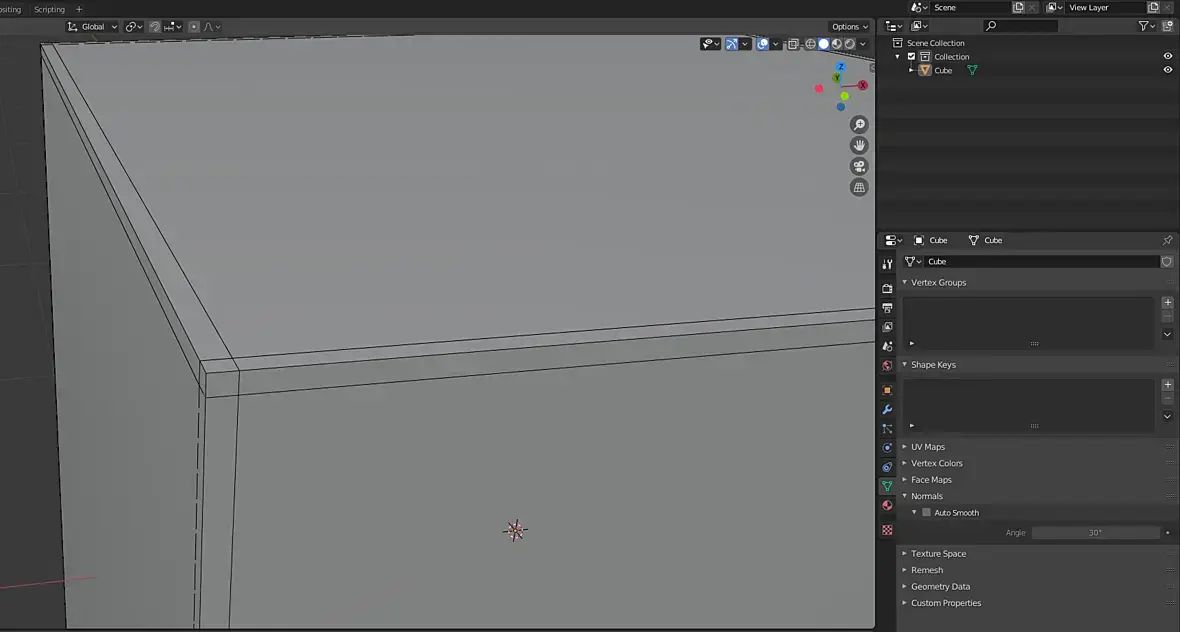The height and width of the screenshot is (632, 1180).
Task: Enable the Auto Smooth checkbox
Action: tap(926, 512)
